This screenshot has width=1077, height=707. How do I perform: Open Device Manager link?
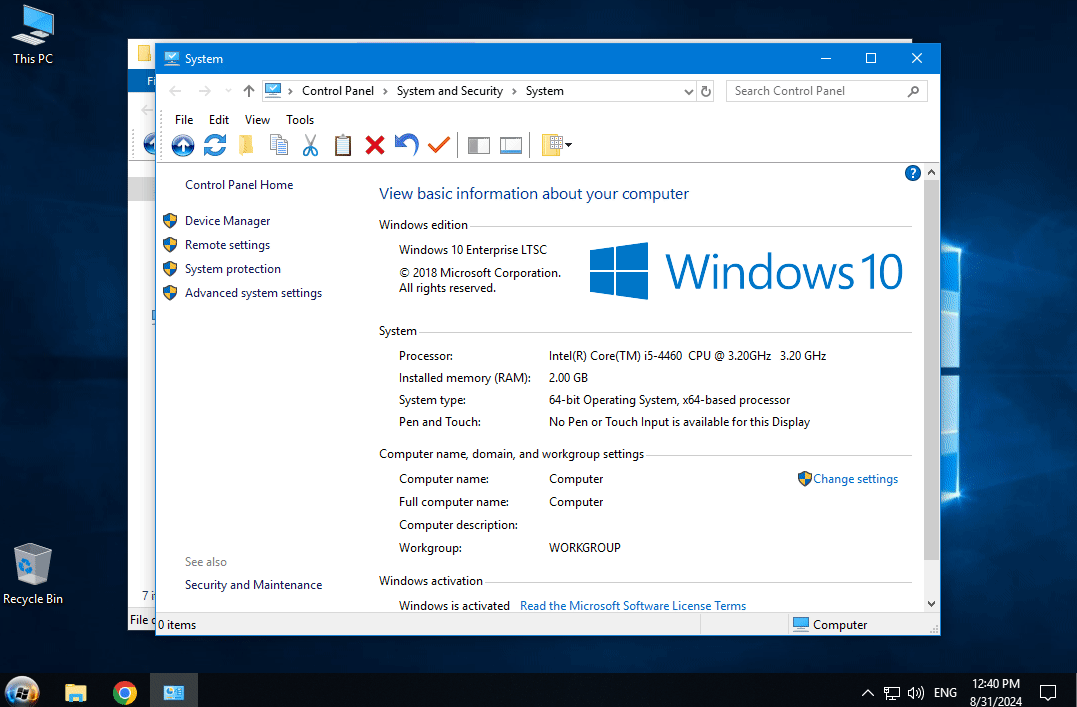pos(227,221)
